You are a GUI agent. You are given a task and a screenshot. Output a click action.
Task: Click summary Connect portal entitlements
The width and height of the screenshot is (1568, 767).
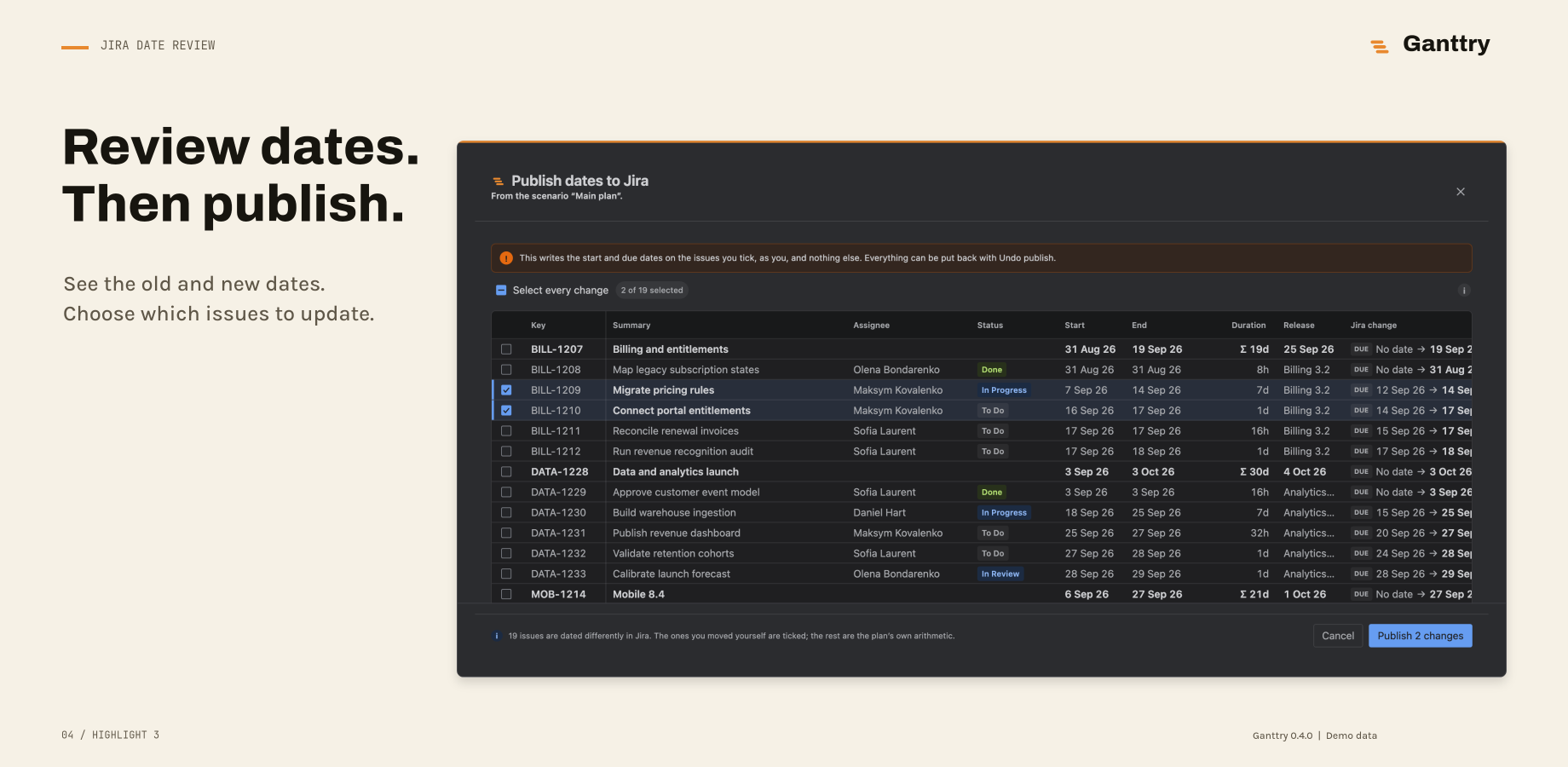(682, 411)
